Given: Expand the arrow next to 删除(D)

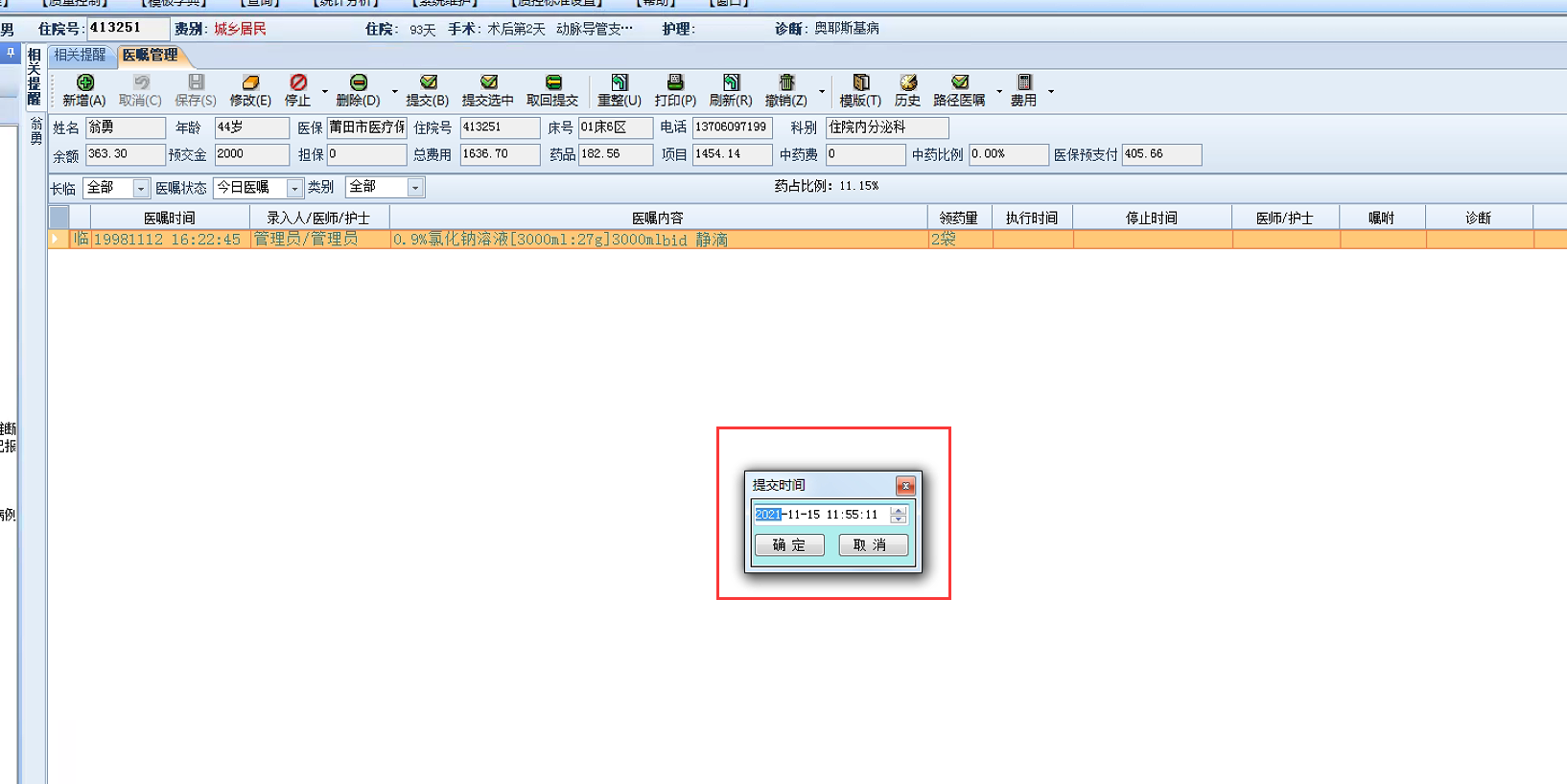Looking at the screenshot, I should point(394,92).
